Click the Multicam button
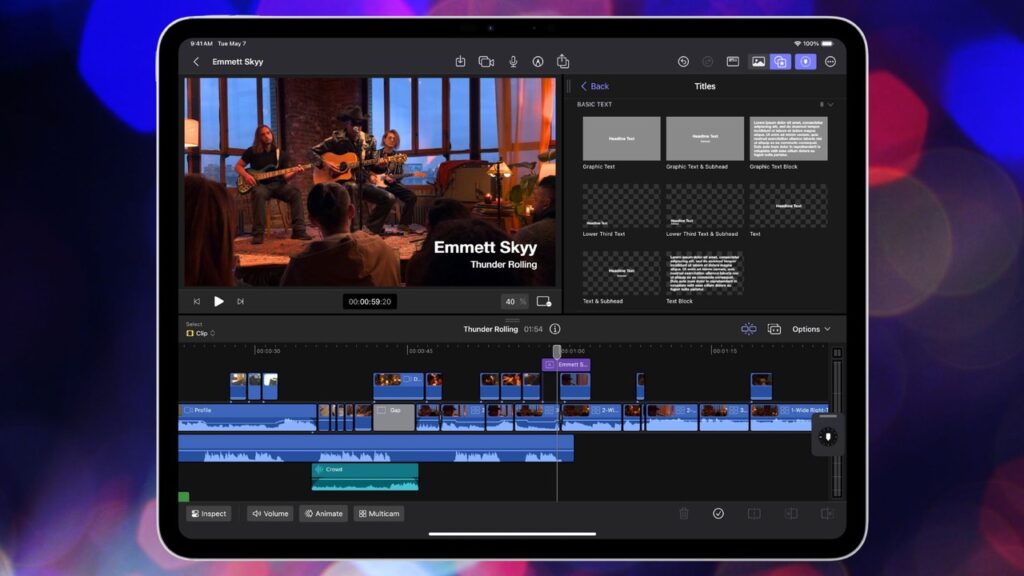1024x576 pixels. point(379,514)
